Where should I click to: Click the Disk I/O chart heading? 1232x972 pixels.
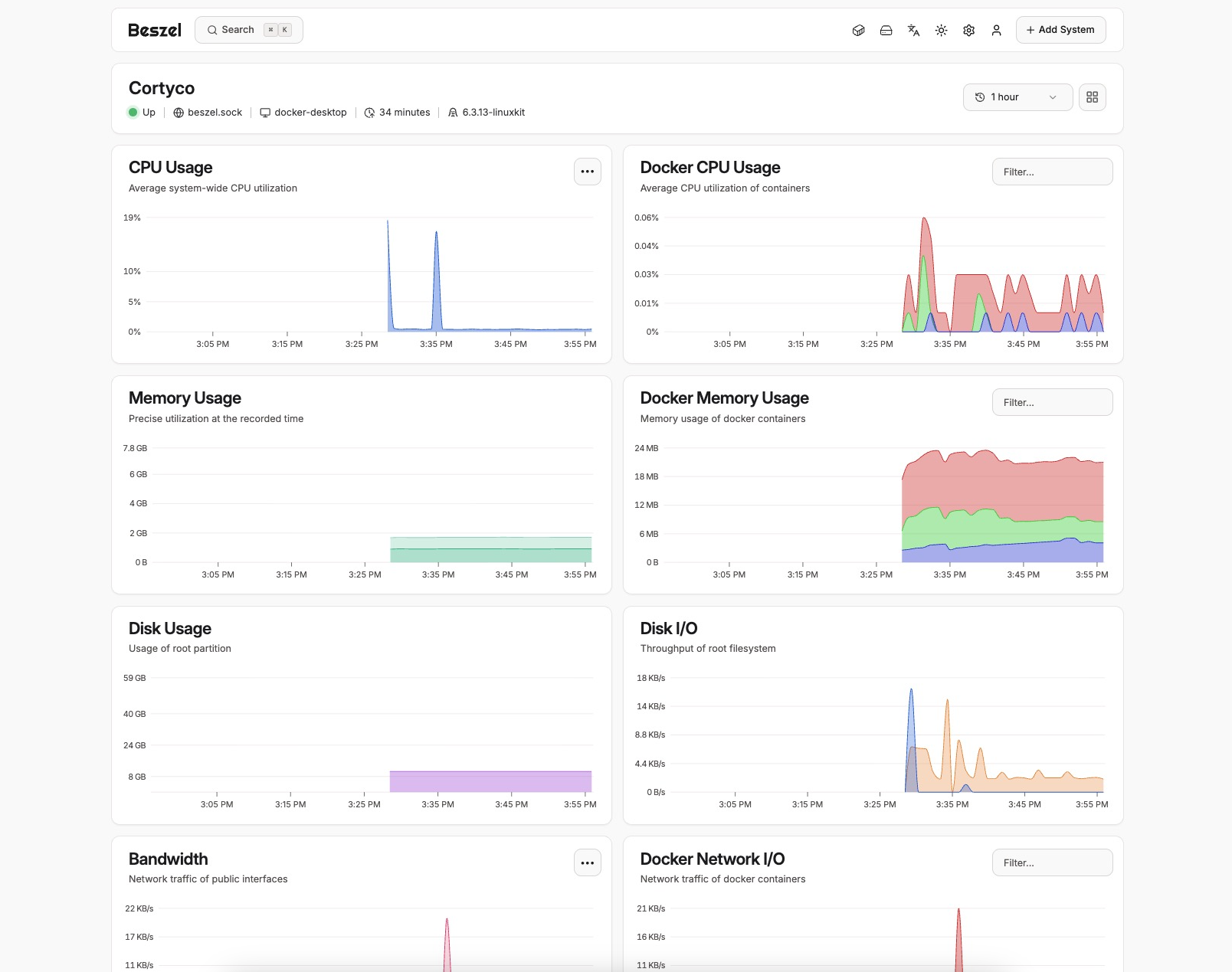tap(669, 629)
